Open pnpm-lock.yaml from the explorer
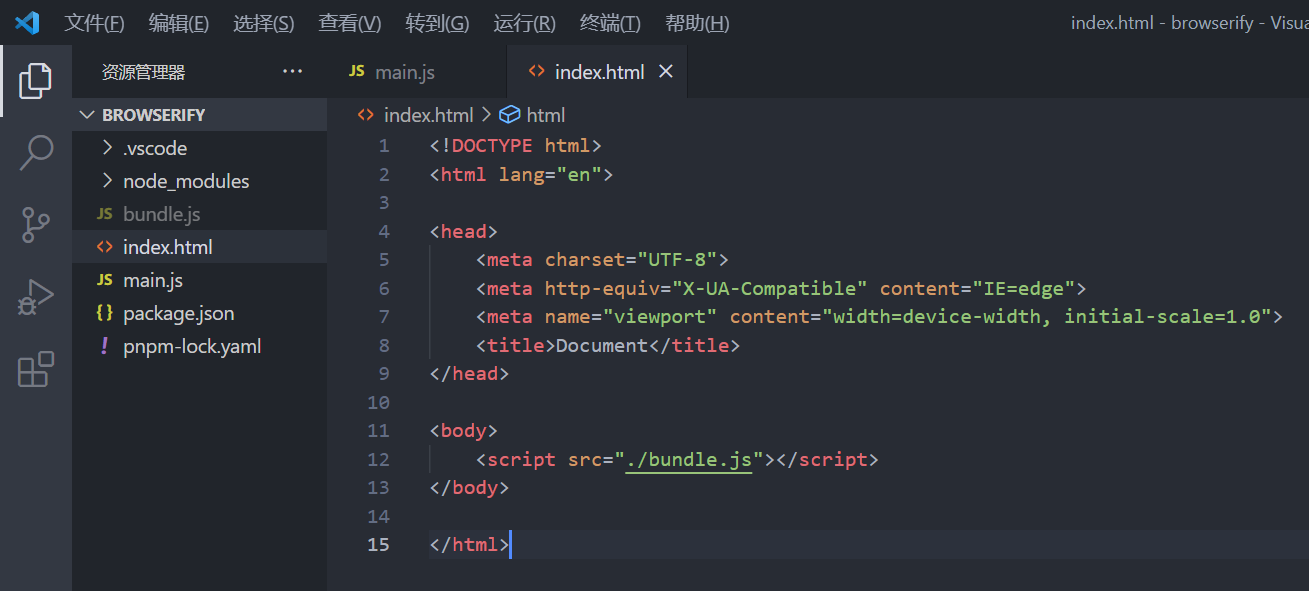Image resolution: width=1309 pixels, height=591 pixels. point(191,346)
